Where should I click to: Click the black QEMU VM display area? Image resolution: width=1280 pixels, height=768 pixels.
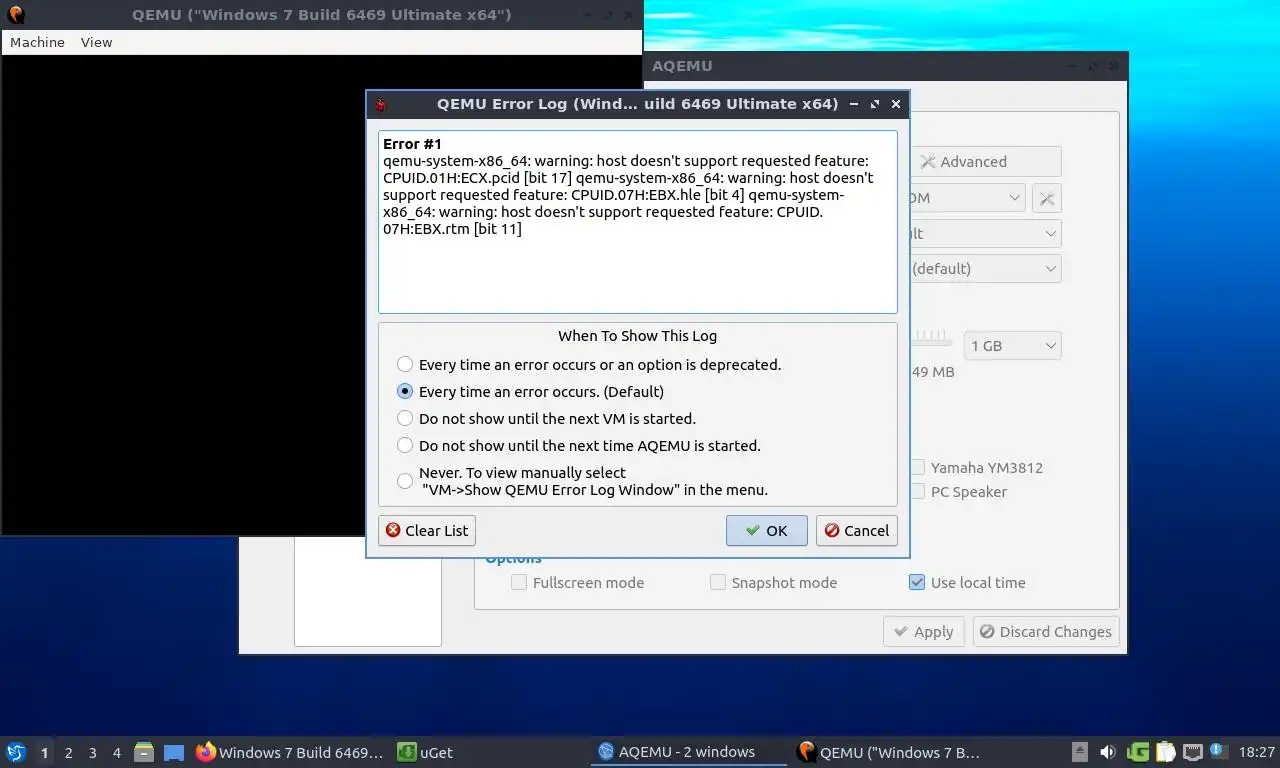pyautogui.click(x=185, y=295)
